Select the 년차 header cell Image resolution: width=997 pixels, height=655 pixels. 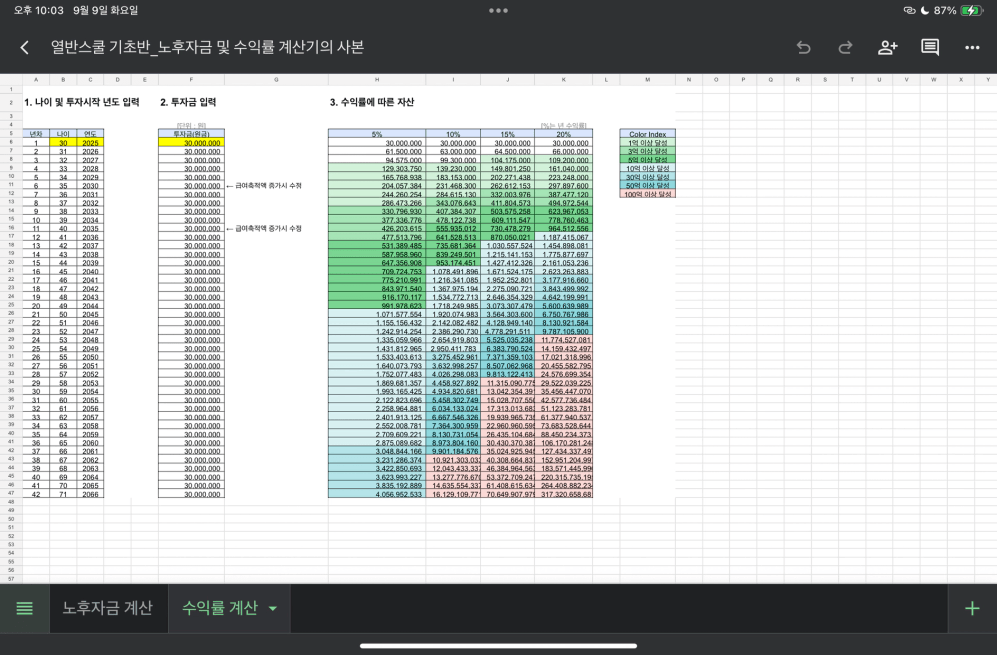pyautogui.click(x=36, y=134)
